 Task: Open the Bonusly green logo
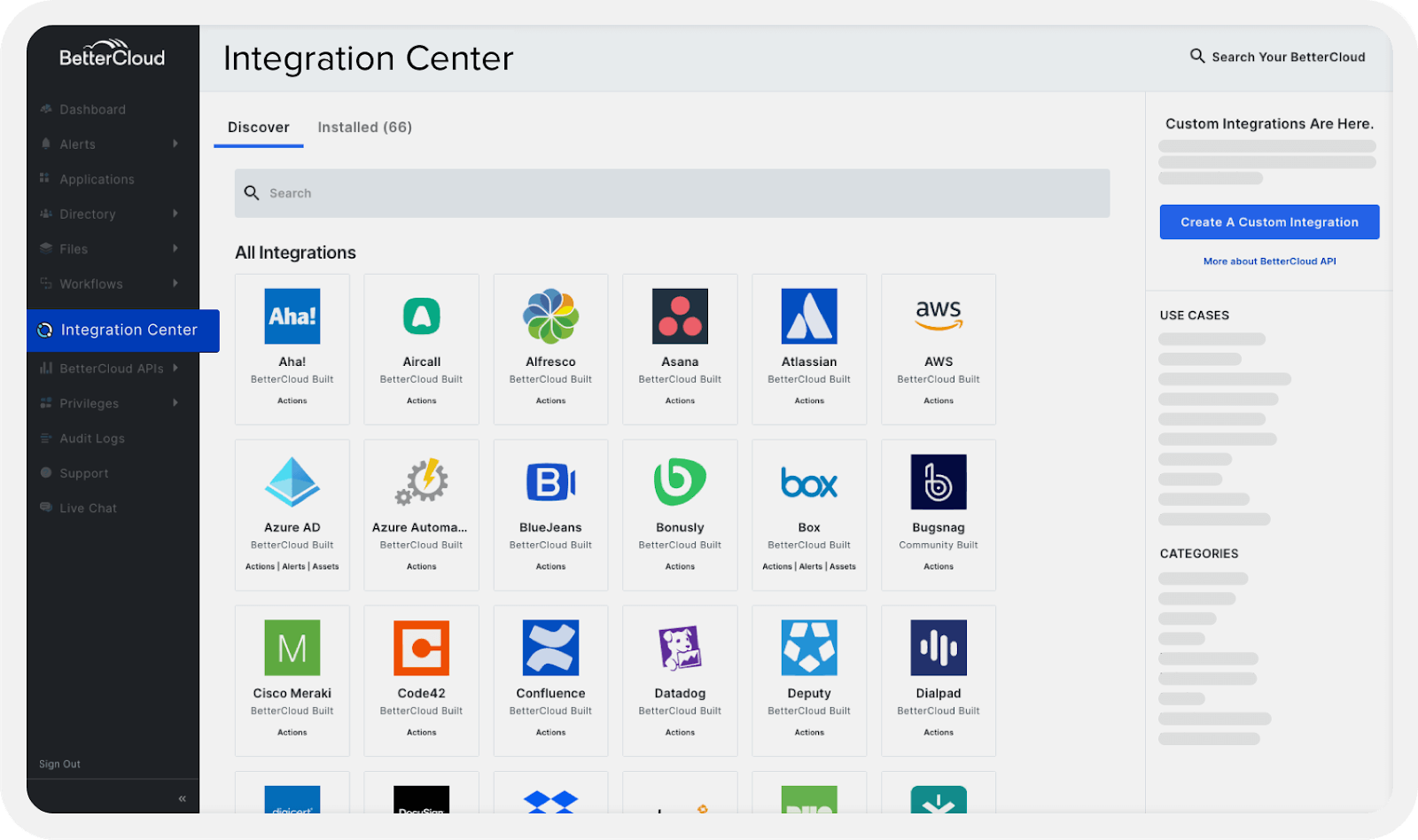(680, 482)
